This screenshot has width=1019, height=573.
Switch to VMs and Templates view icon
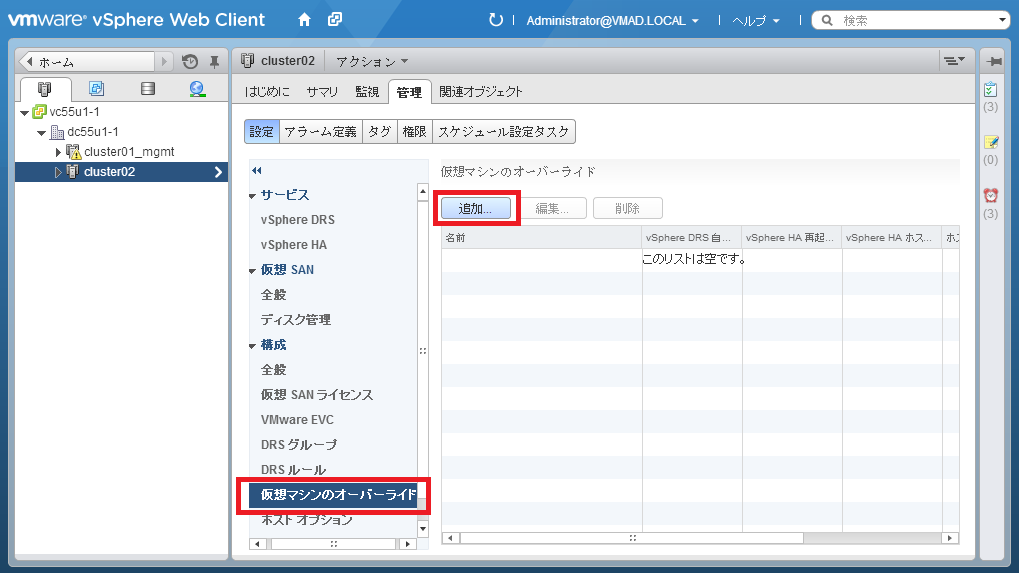[x=96, y=88]
